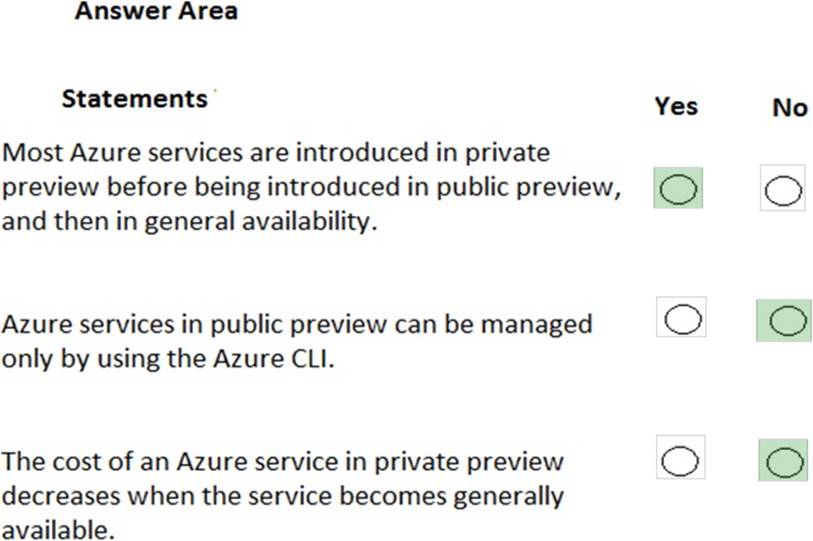Click the words 'decreases when the service becomes generally'
This screenshot has width=813, height=541.
283,495
